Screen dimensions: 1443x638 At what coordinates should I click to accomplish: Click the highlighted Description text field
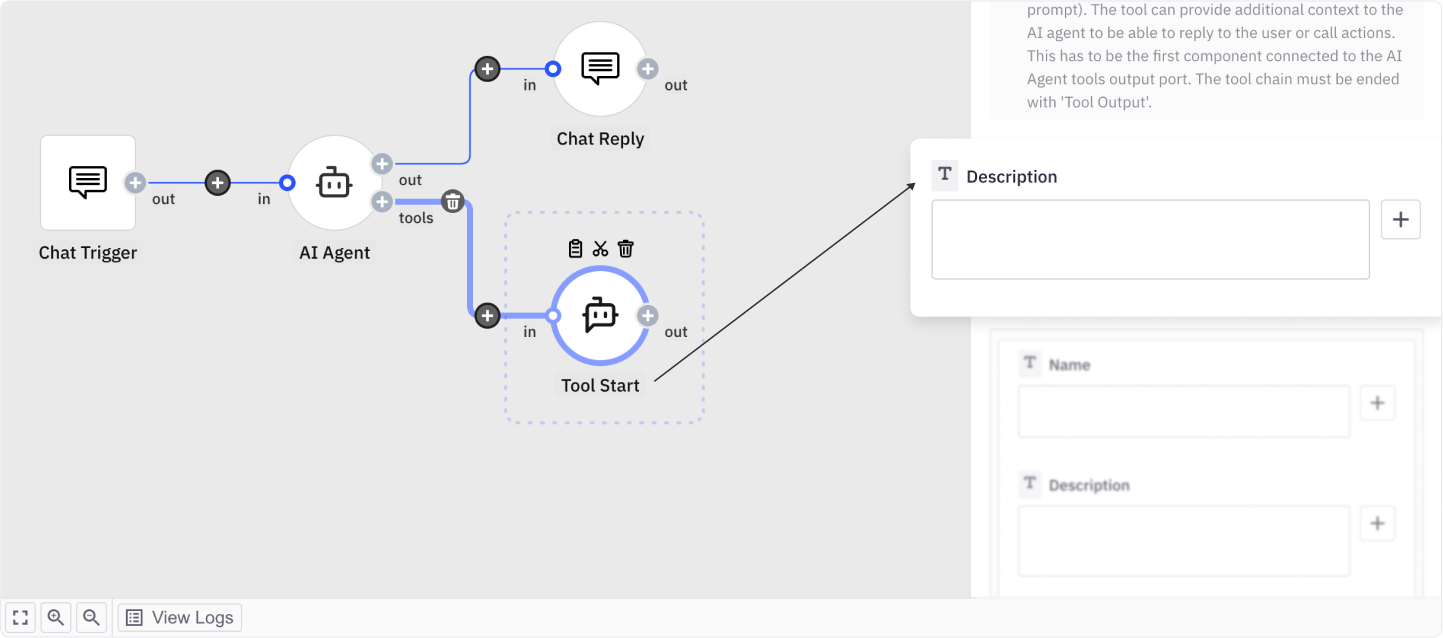click(1150, 240)
